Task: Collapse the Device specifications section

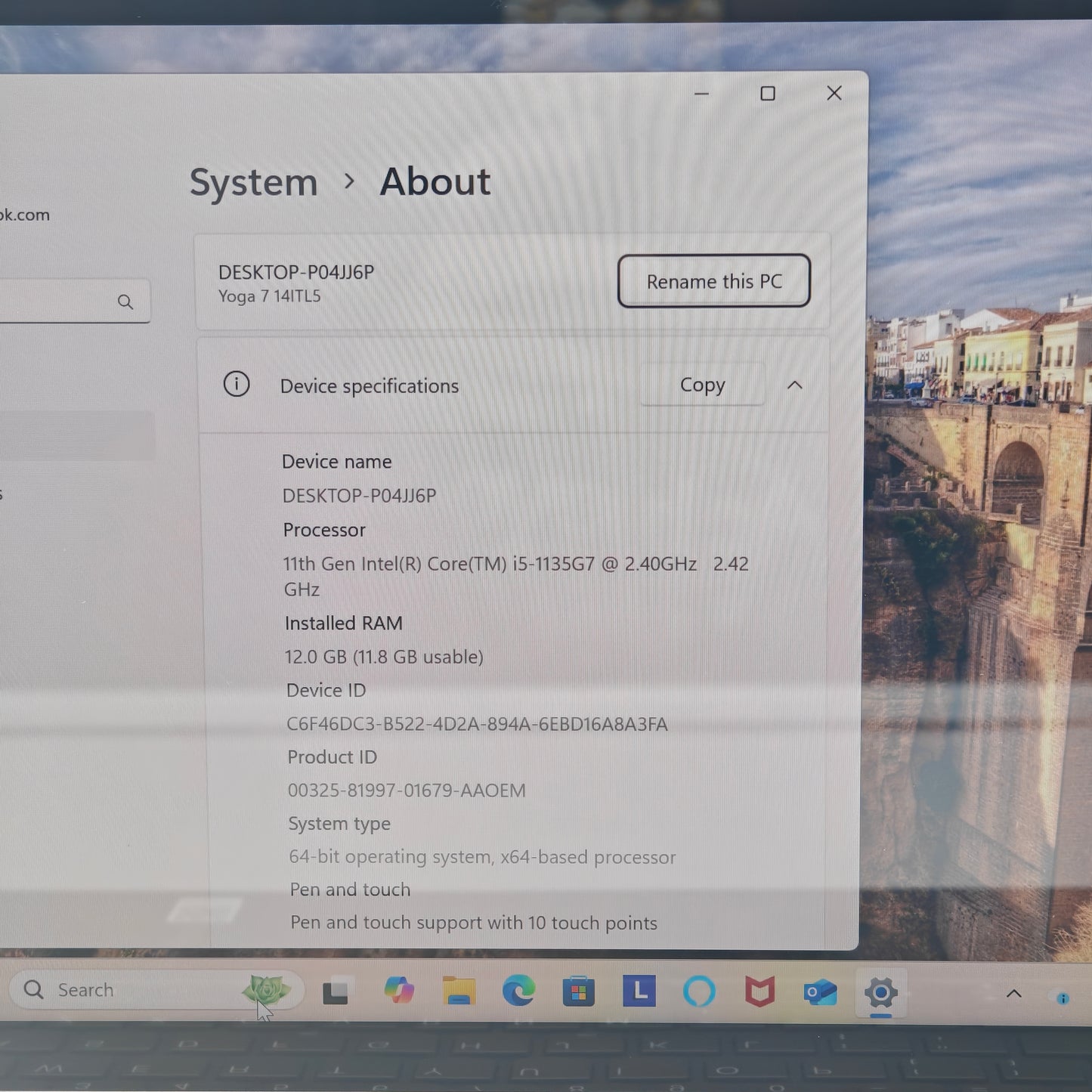Action: 795,385
